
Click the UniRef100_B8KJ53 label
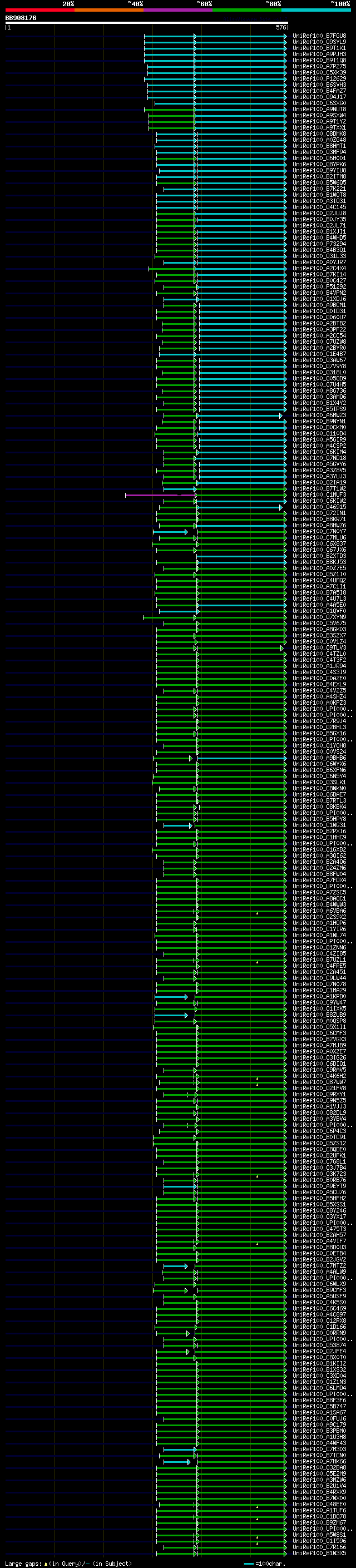(x=319, y=562)
